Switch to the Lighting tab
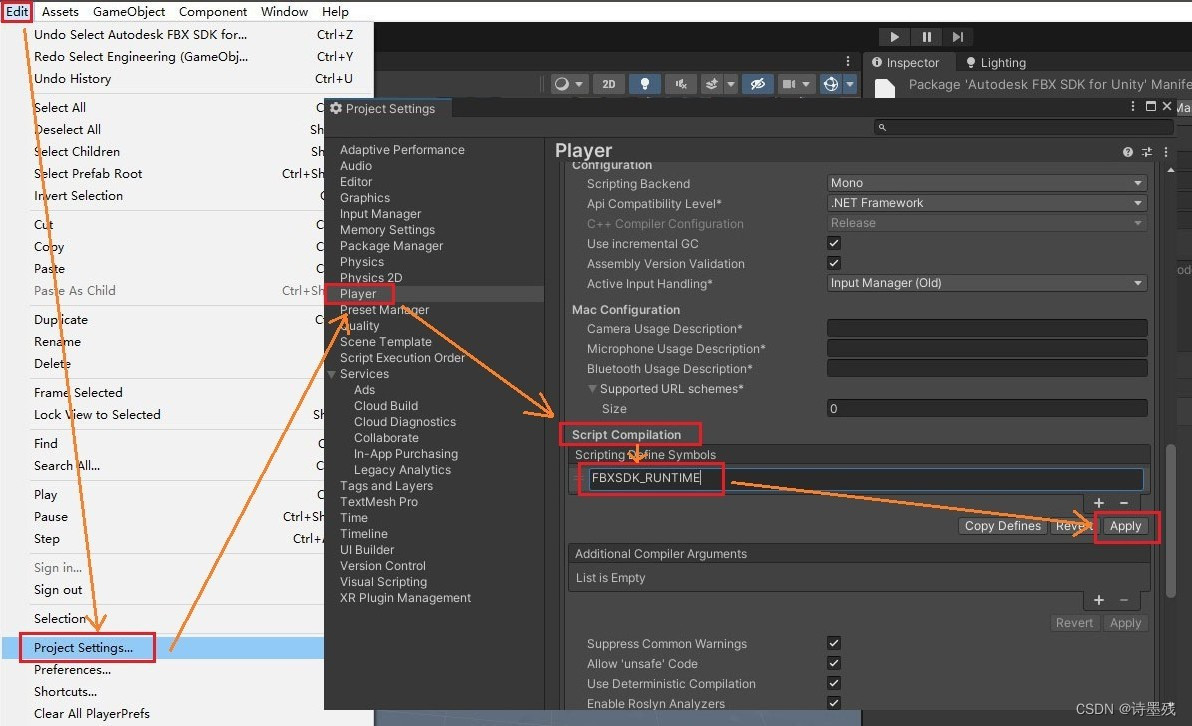Screen dimensions: 1192x726 (996, 62)
